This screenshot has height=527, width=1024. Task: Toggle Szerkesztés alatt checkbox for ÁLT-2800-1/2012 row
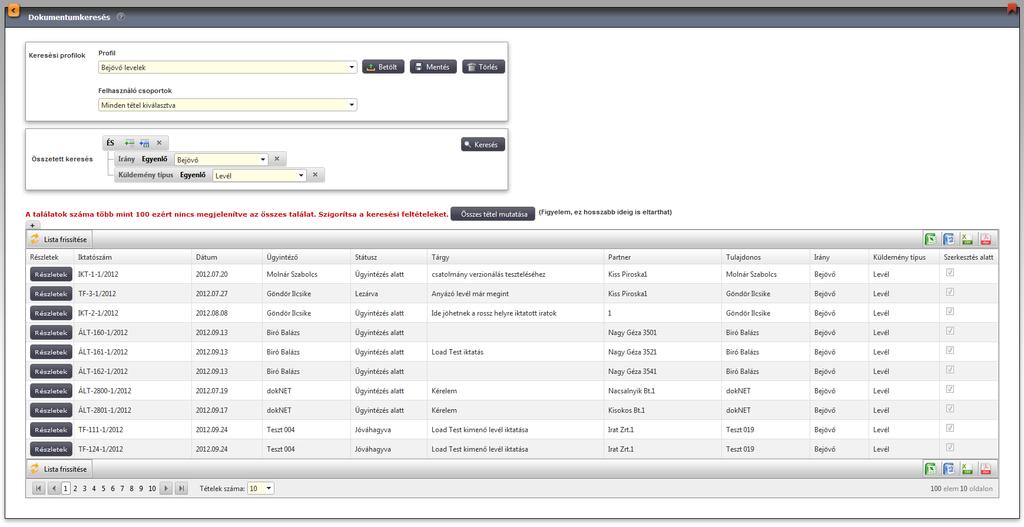coord(950,389)
